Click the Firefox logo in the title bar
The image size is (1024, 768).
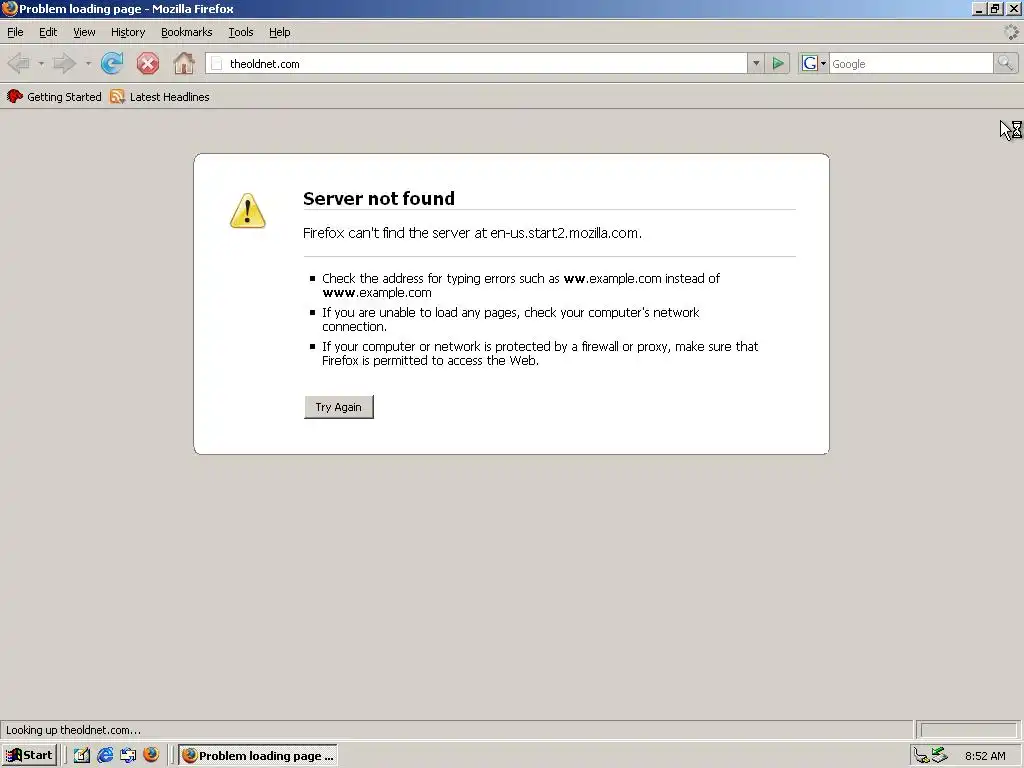click(9, 8)
